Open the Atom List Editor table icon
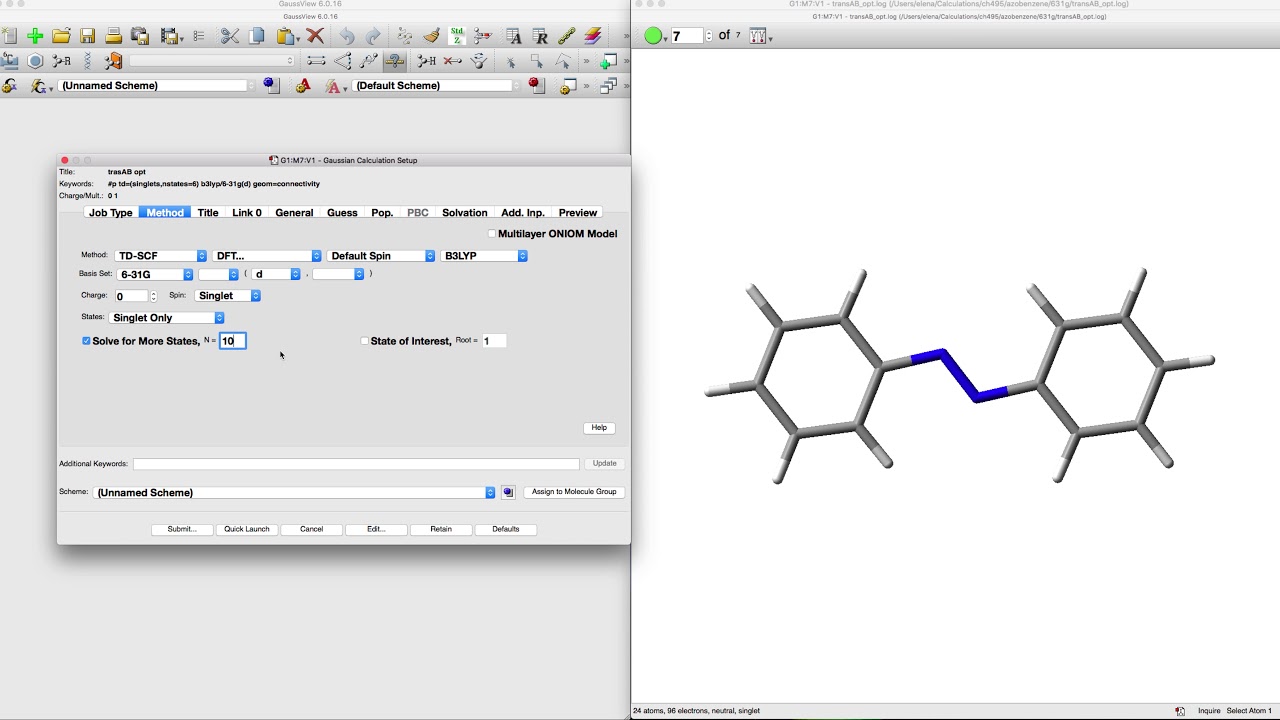Viewport: 1280px width, 720px height. coord(514,36)
